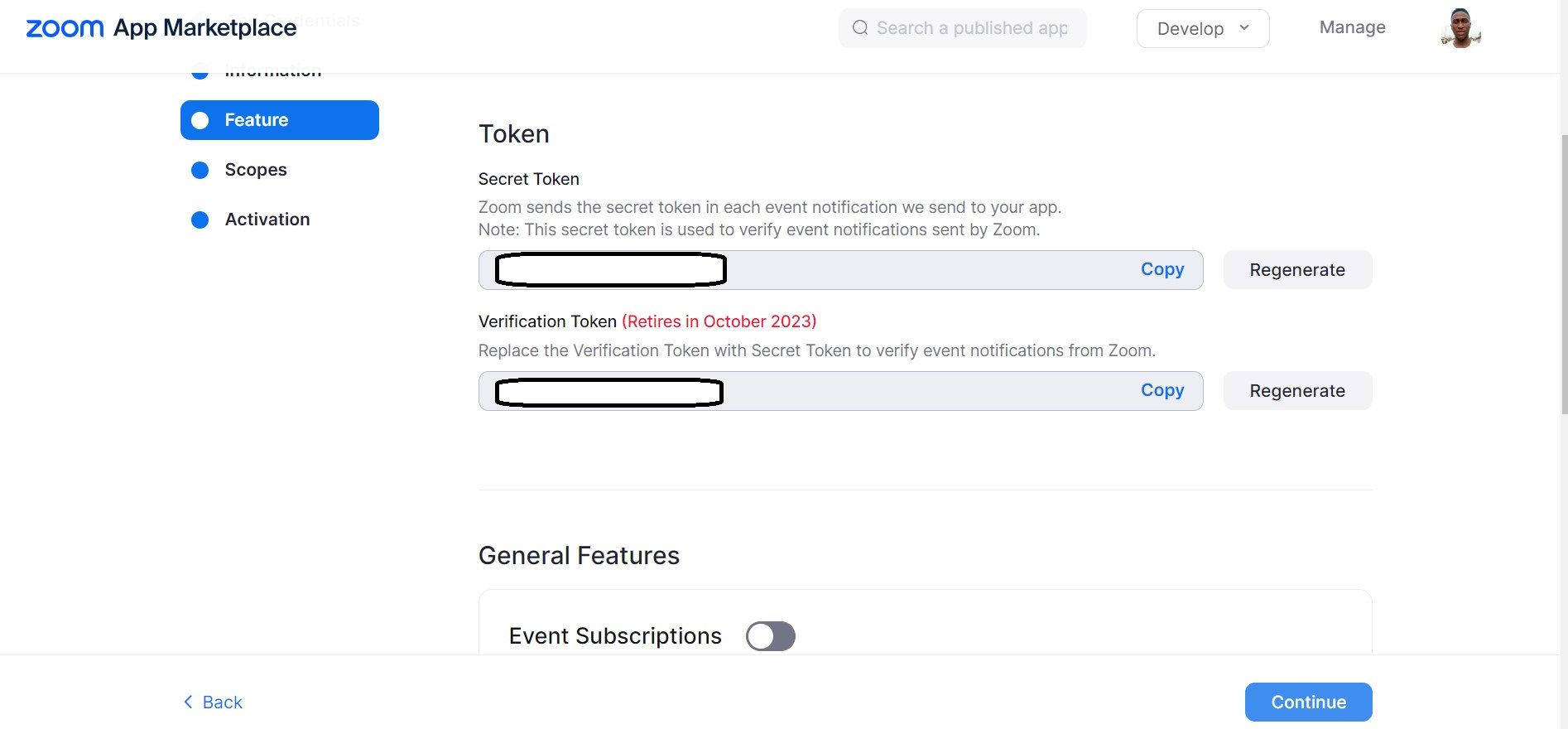Expand the Develop chevron arrow
1568x729 pixels.
pyautogui.click(x=1243, y=28)
